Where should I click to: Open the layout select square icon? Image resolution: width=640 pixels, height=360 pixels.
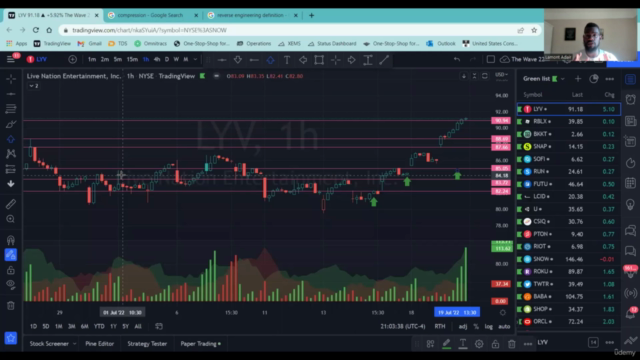(491, 60)
